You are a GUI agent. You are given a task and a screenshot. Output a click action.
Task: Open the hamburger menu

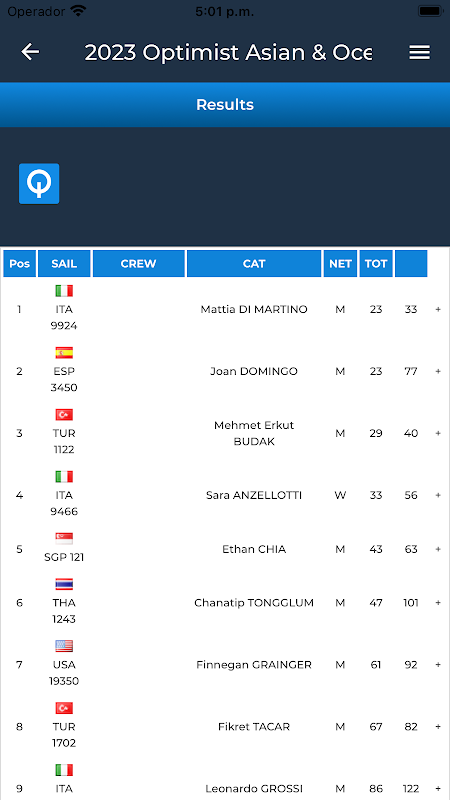point(419,52)
